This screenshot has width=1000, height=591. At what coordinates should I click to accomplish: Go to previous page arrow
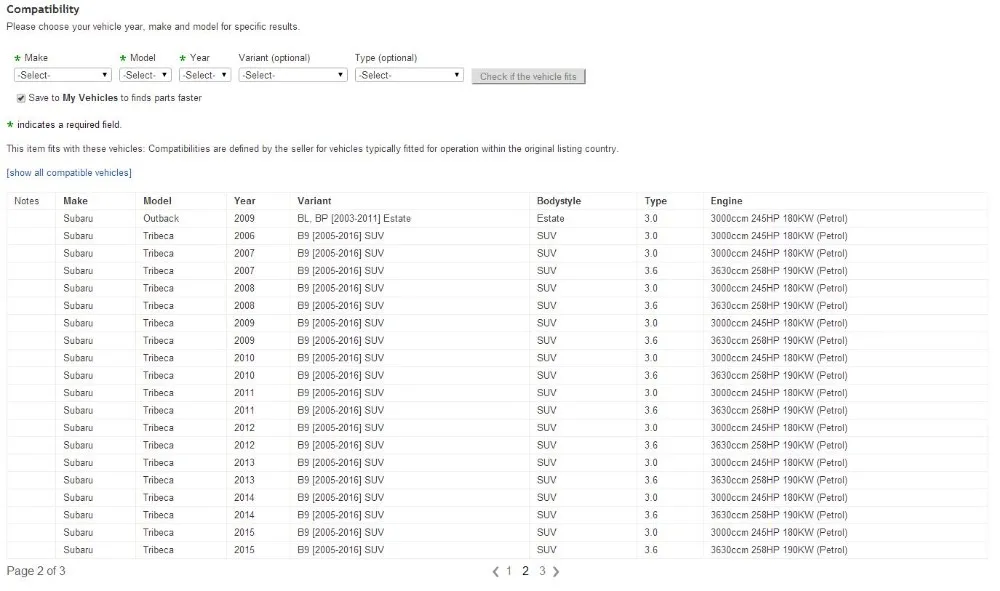click(496, 572)
